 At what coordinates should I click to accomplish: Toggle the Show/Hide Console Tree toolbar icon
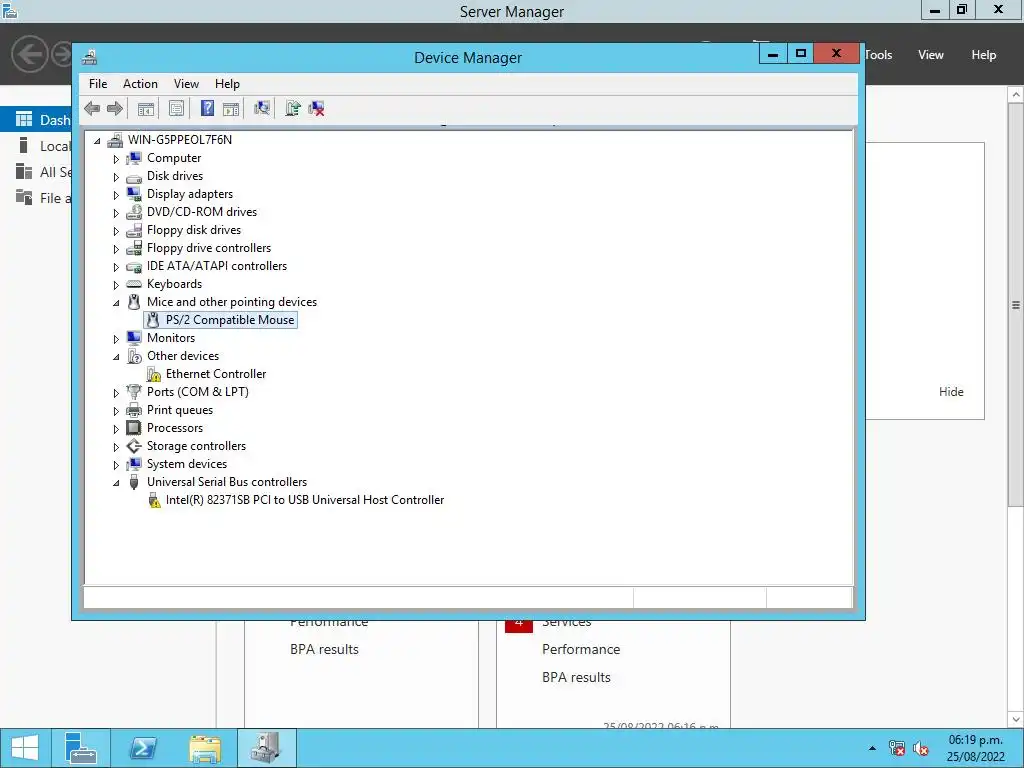(146, 108)
